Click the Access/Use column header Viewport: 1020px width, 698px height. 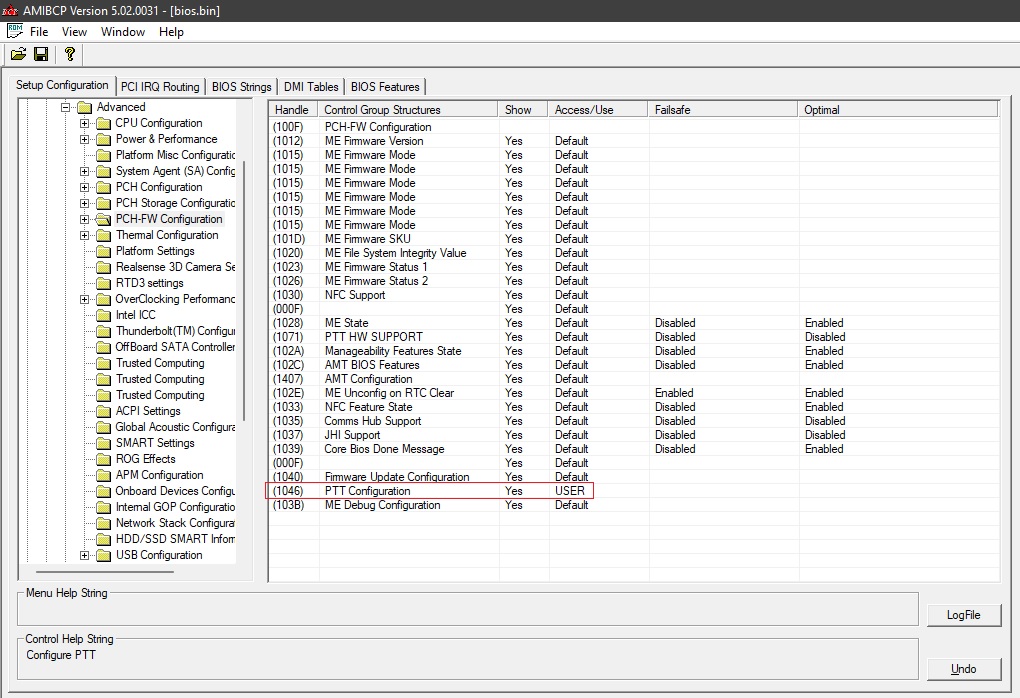tap(598, 110)
